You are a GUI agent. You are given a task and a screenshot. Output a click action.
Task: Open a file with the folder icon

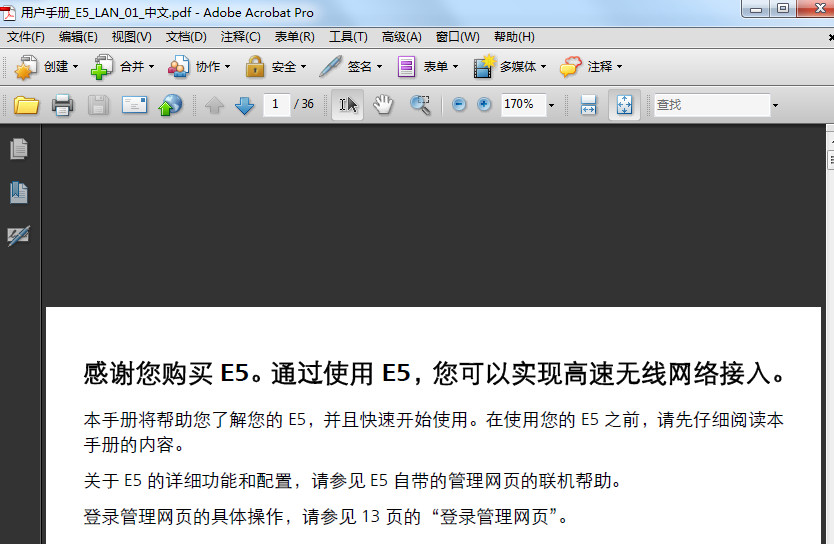tap(26, 105)
